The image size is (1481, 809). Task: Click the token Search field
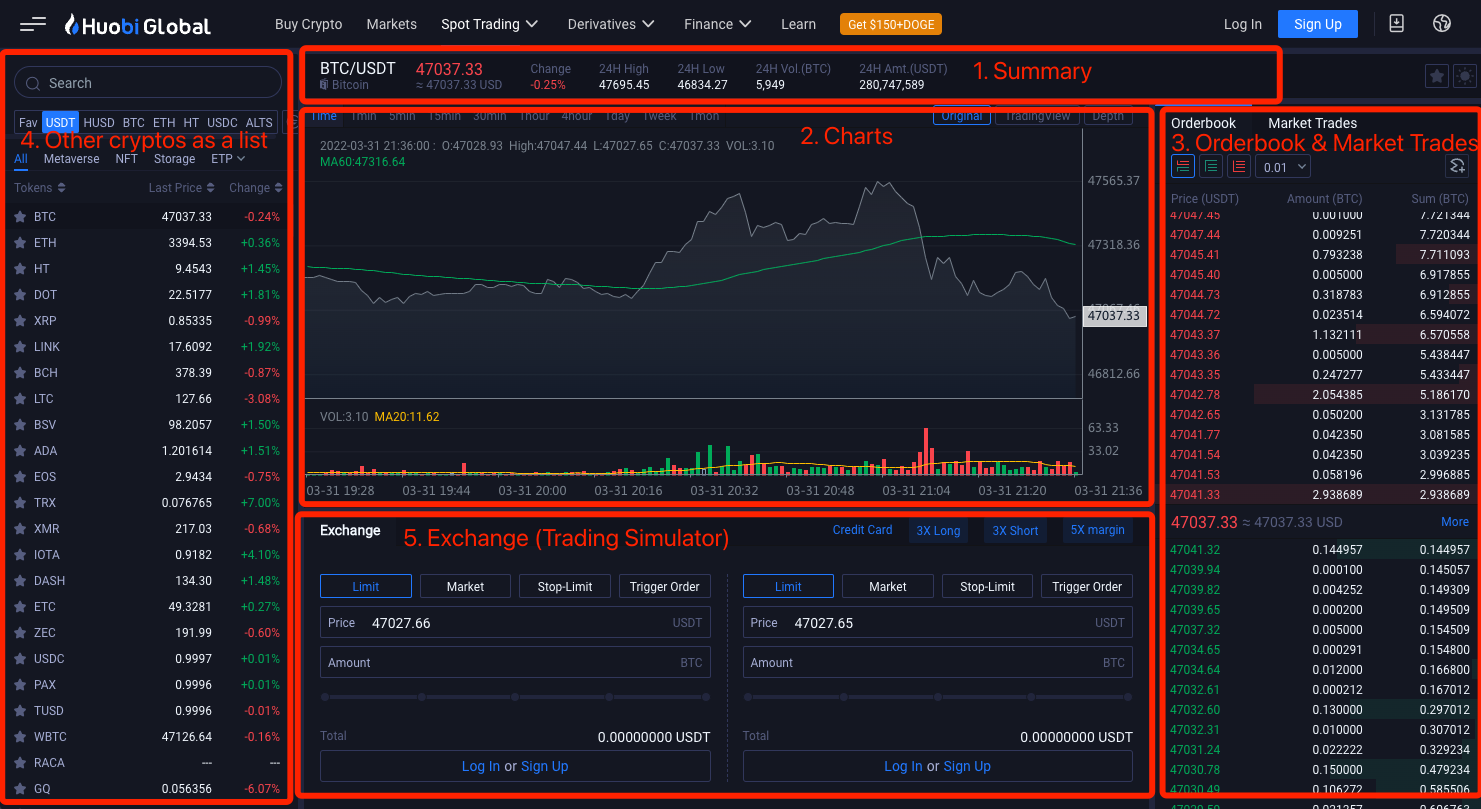point(148,83)
